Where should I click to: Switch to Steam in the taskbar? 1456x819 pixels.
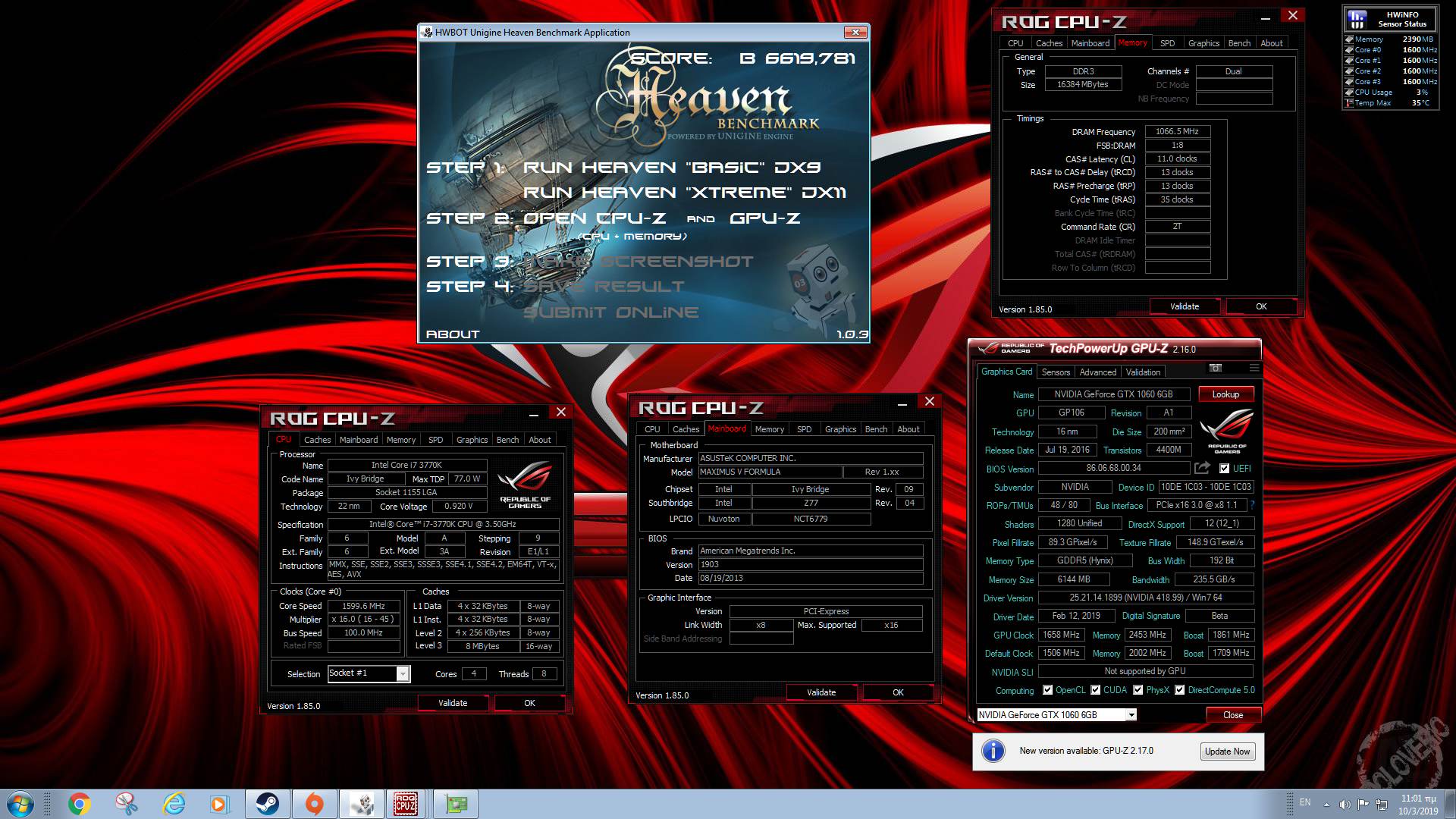pos(267,804)
